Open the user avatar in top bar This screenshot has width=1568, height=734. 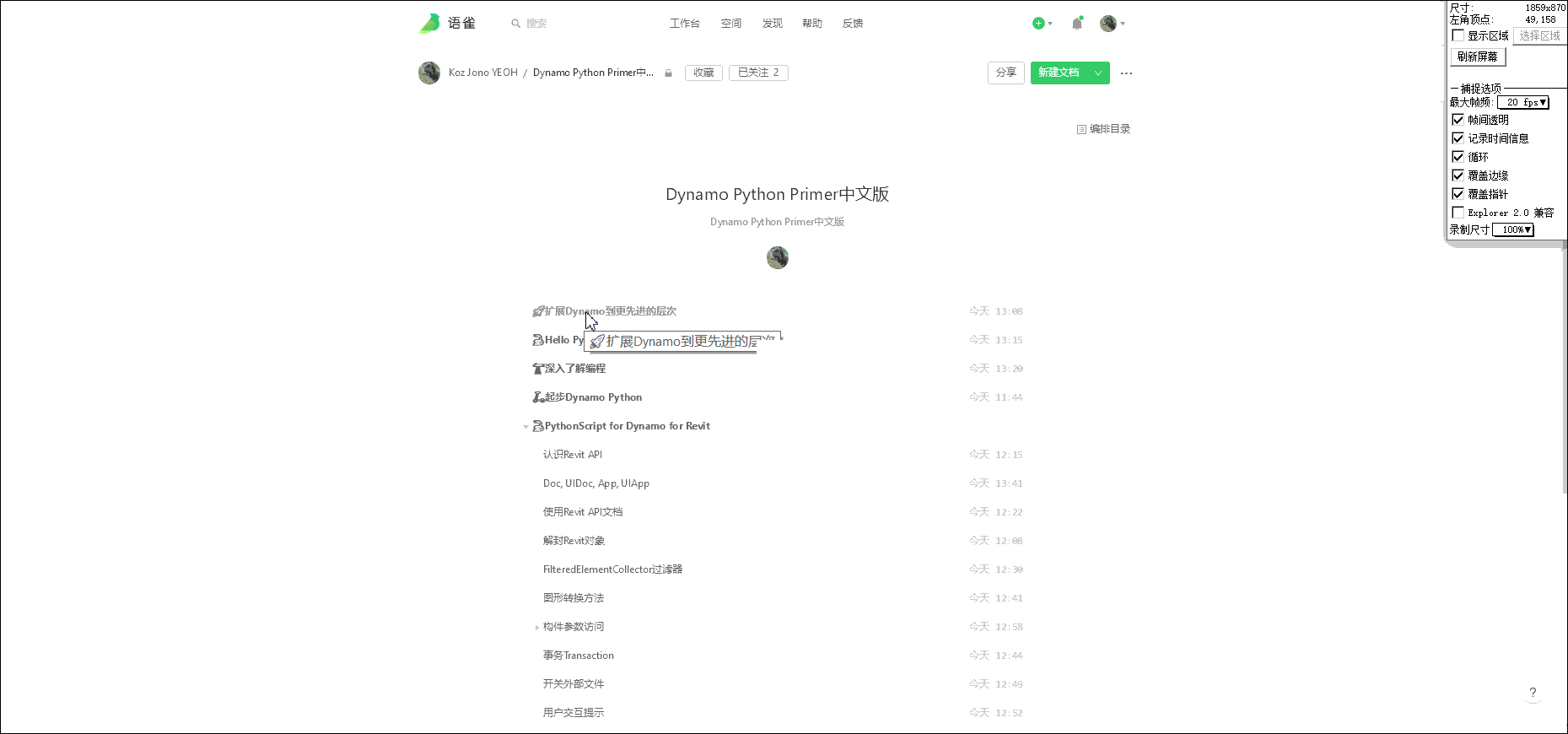tap(1107, 24)
